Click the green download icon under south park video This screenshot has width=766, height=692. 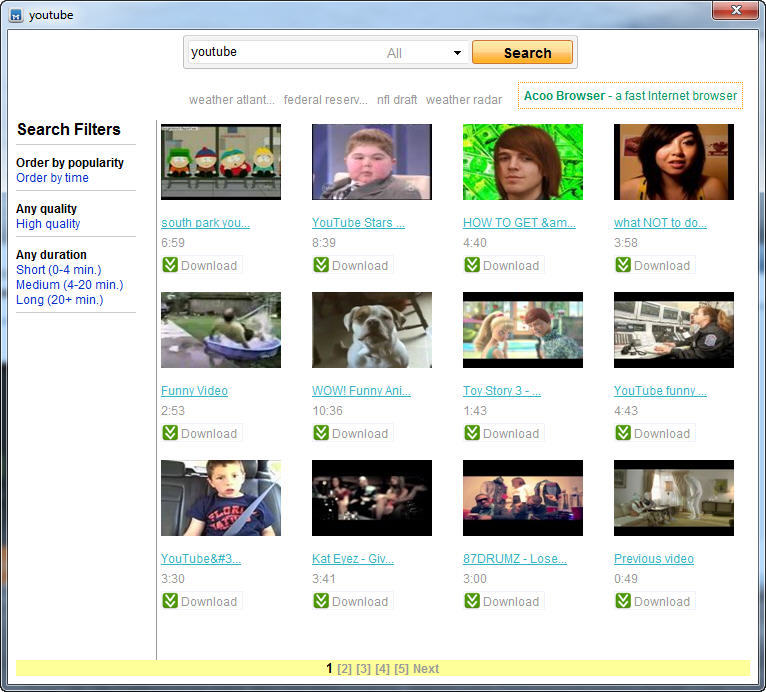click(x=170, y=265)
